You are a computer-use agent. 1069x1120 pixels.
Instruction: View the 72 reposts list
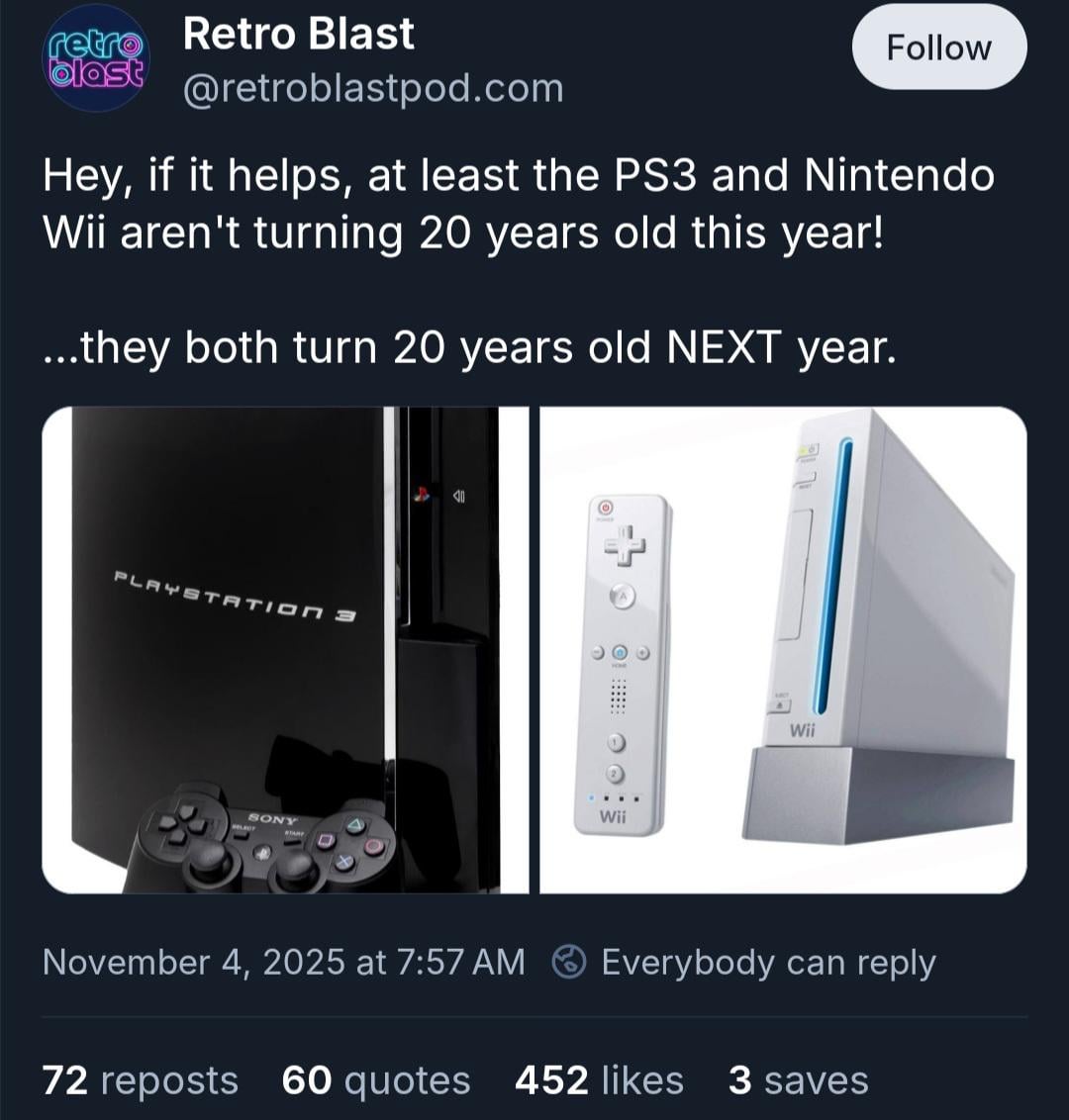tap(140, 1080)
